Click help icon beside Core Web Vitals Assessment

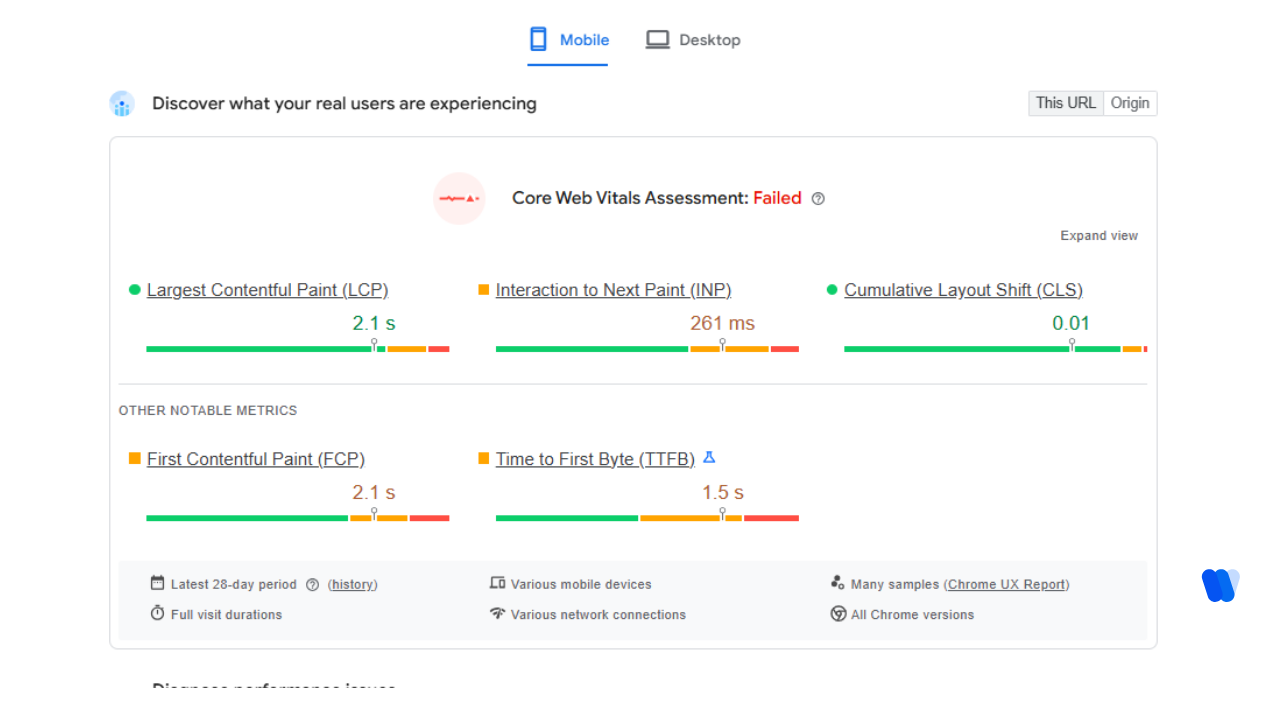[x=818, y=199]
